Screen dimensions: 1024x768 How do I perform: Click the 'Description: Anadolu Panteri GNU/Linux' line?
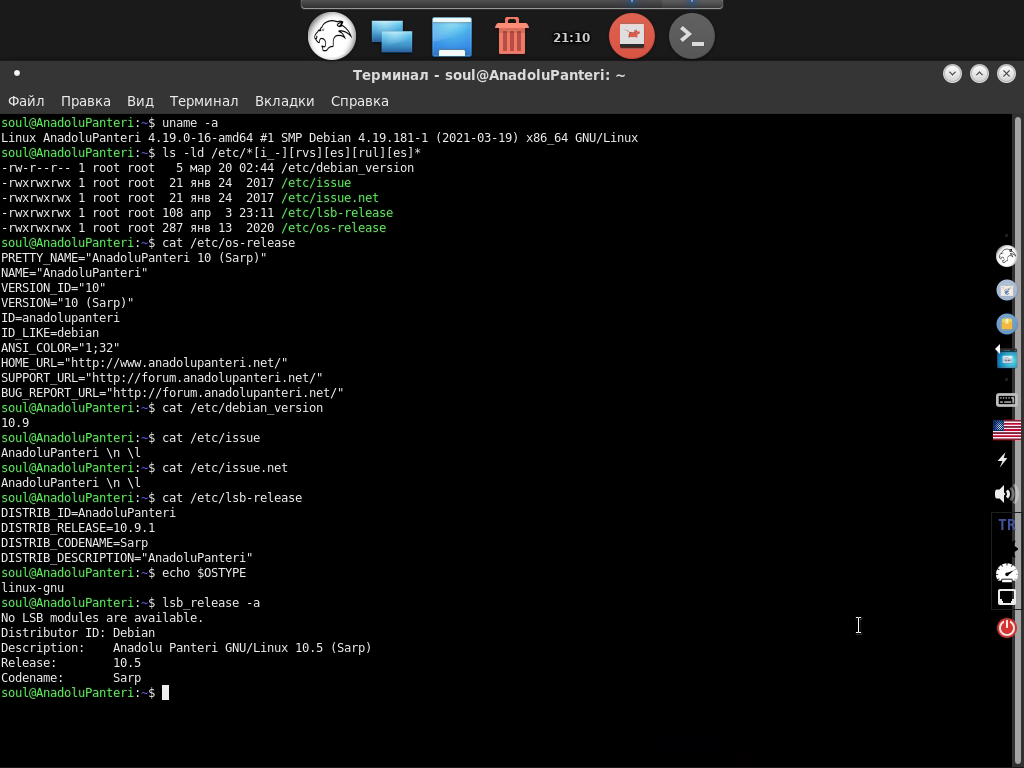click(186, 648)
